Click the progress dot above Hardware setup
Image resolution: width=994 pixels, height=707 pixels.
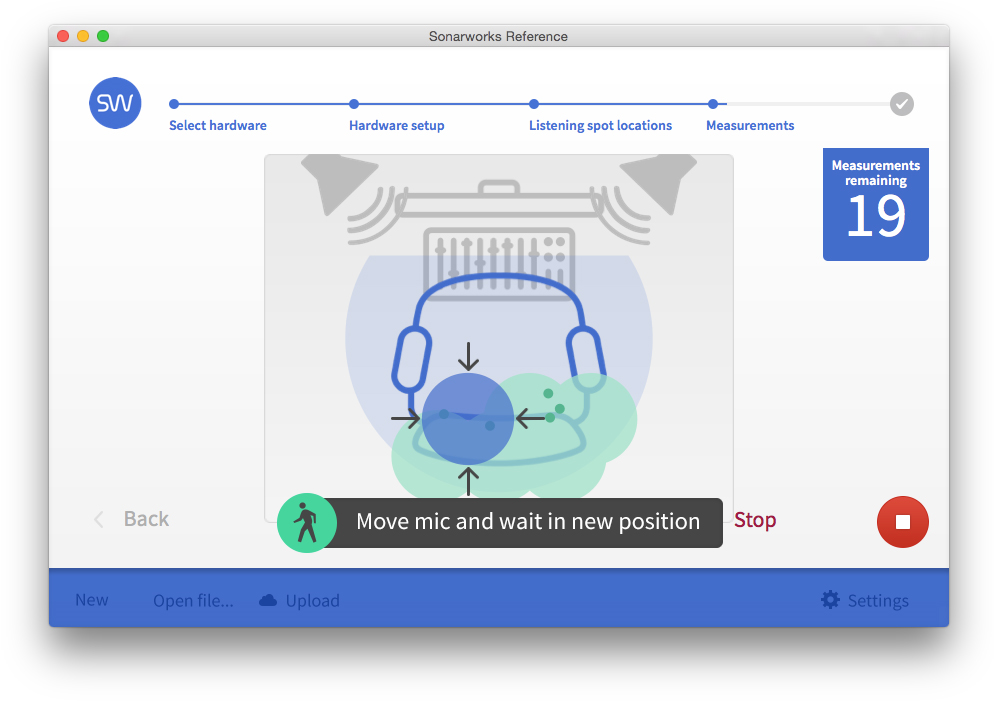click(x=354, y=104)
